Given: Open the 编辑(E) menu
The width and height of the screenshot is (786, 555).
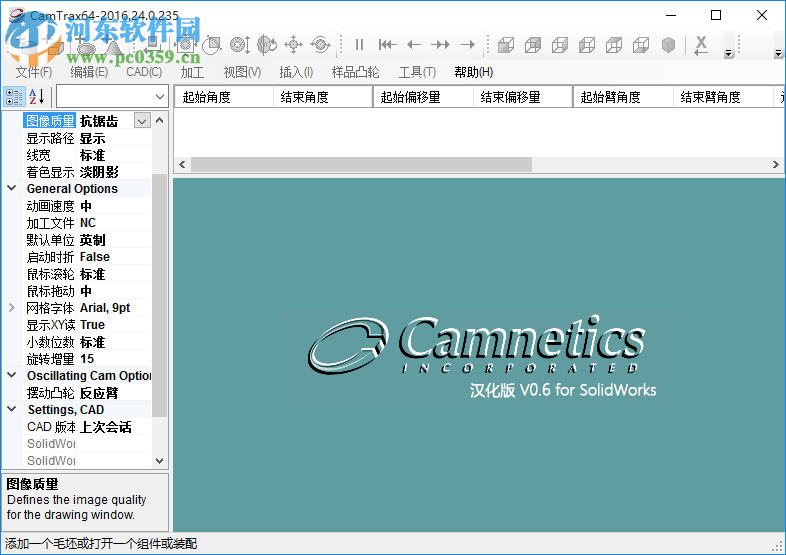Looking at the screenshot, I should coord(89,72).
